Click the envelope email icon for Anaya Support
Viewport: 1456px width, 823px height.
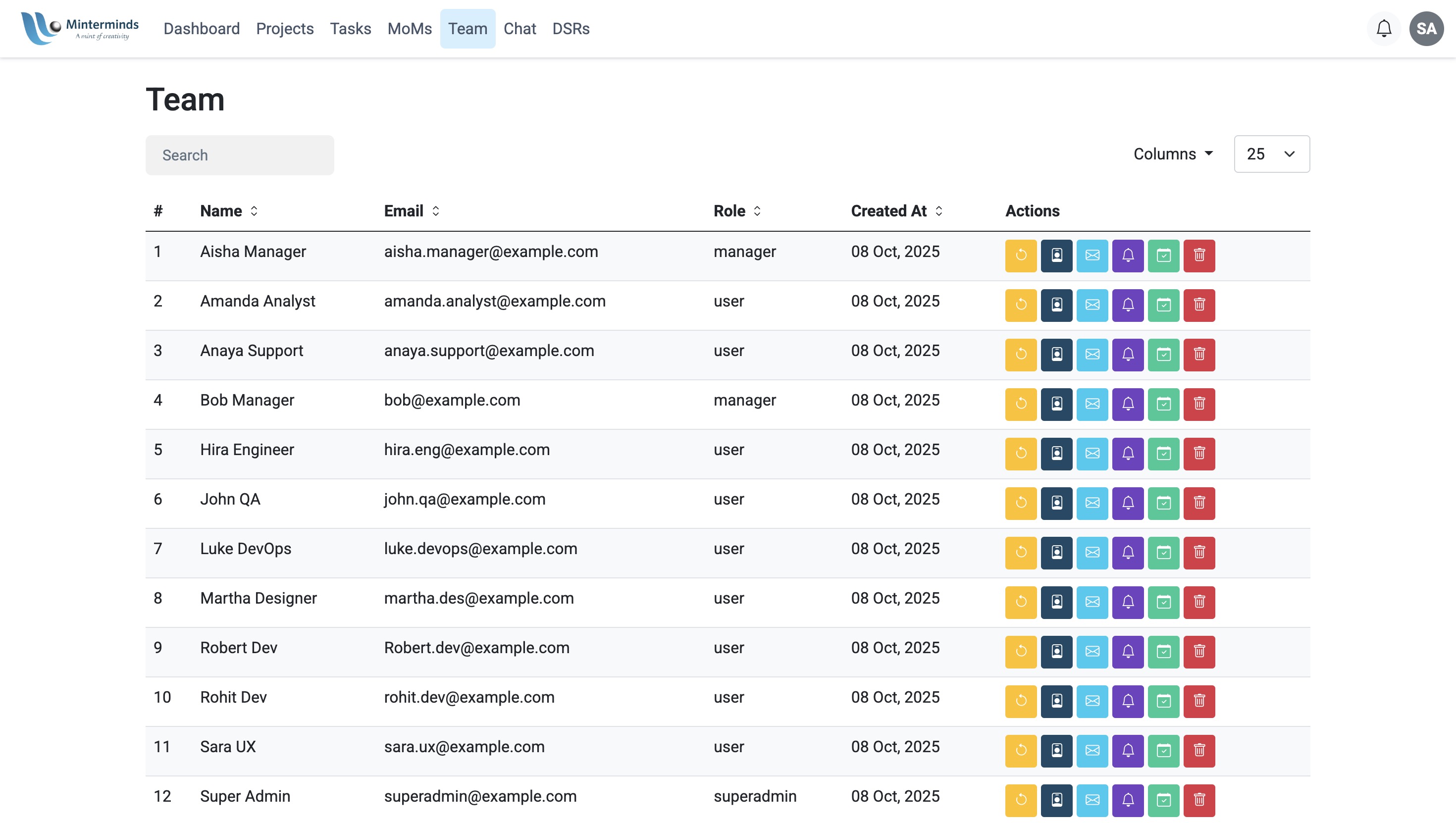tap(1092, 355)
